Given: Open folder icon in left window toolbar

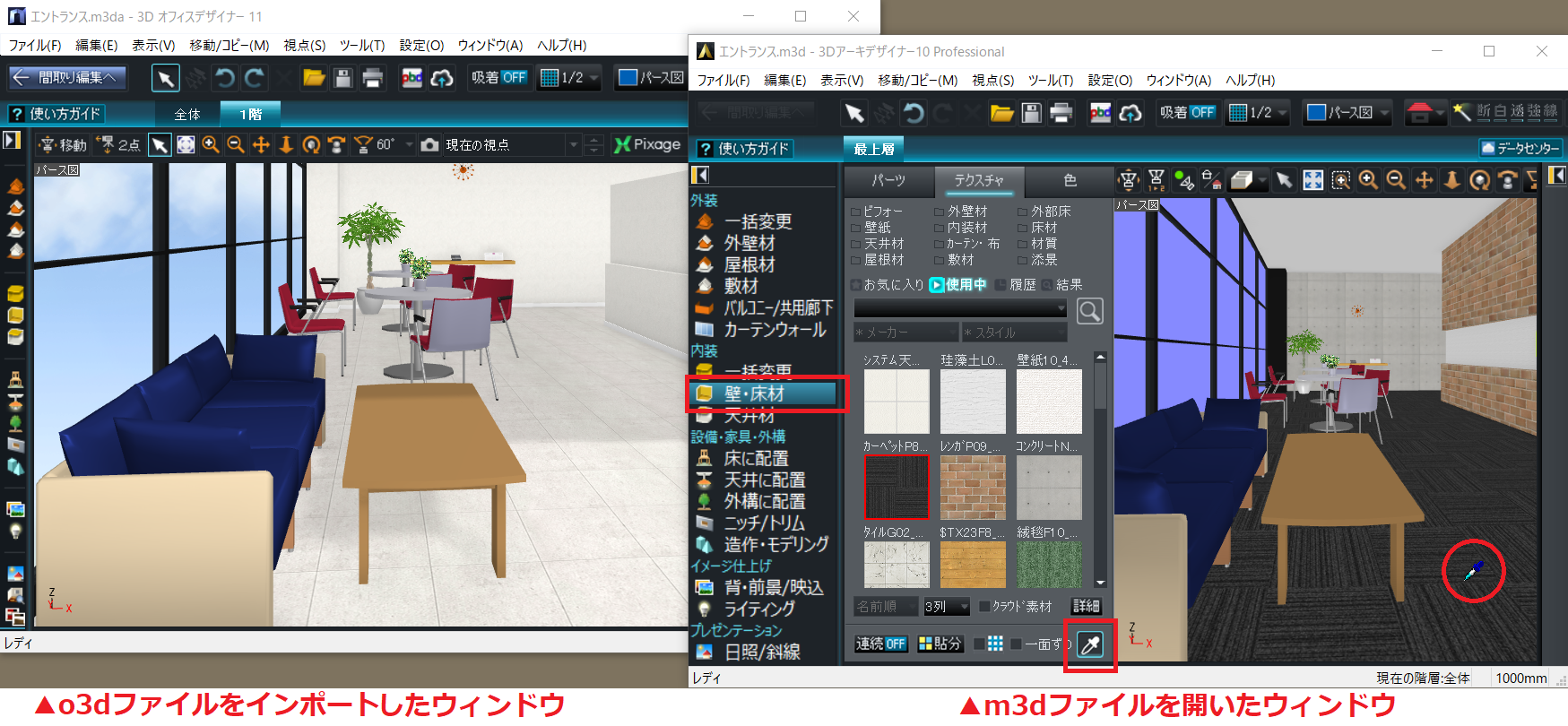Looking at the screenshot, I should 314,78.
